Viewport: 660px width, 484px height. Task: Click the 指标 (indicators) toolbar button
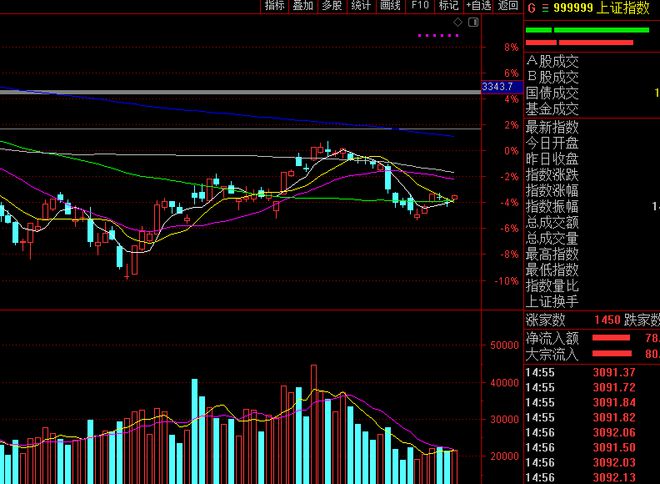coord(275,6)
